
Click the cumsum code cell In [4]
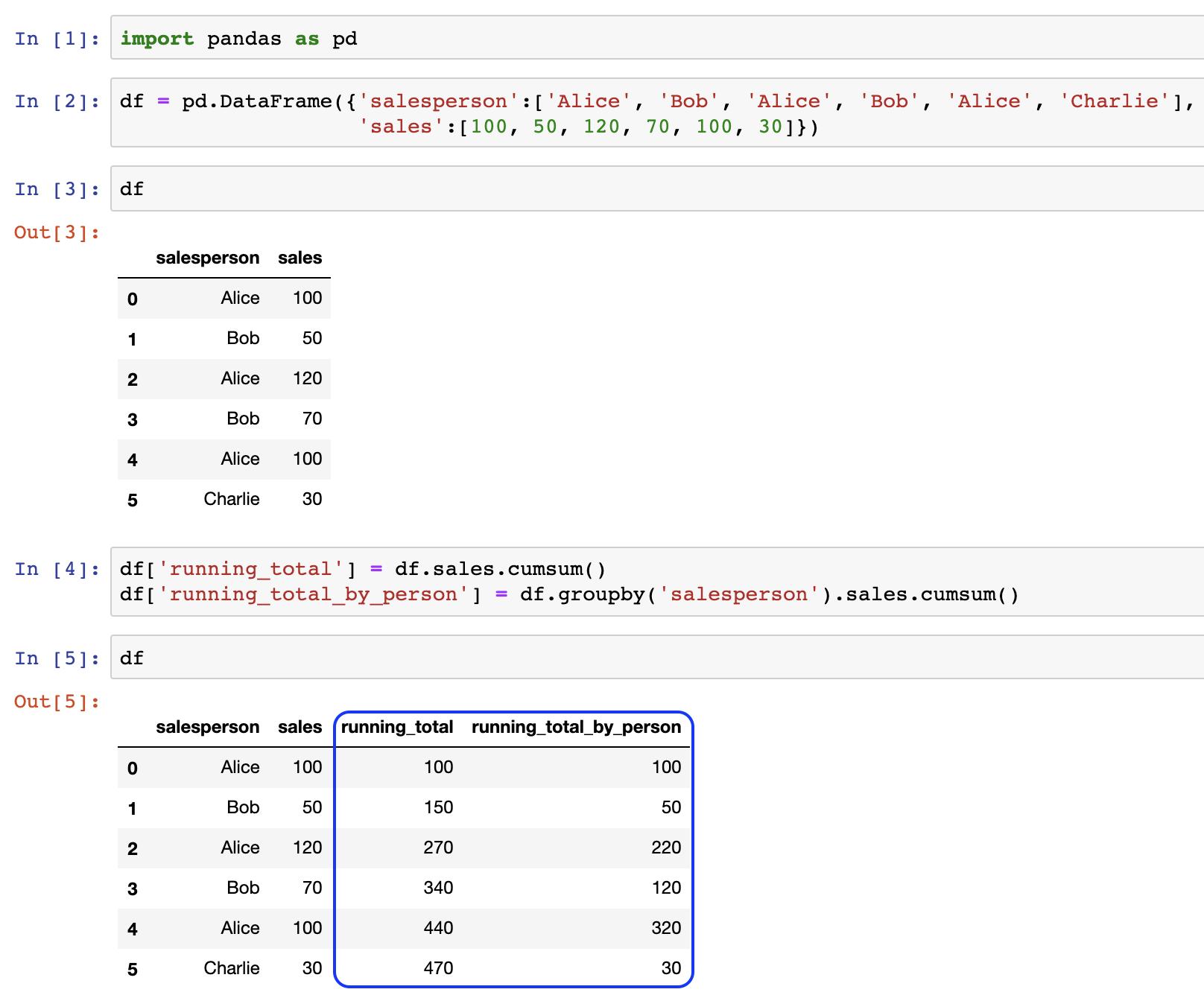coord(657,582)
